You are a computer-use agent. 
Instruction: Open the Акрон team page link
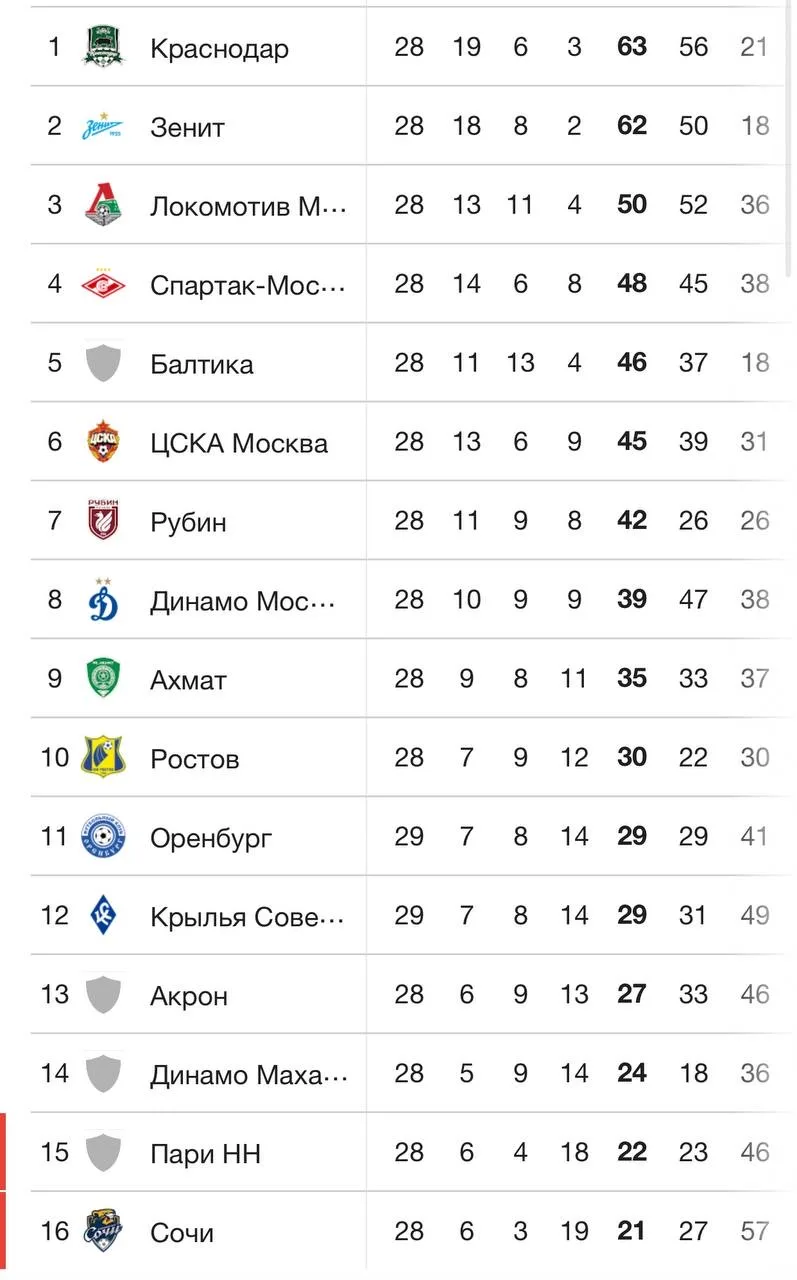(x=189, y=996)
